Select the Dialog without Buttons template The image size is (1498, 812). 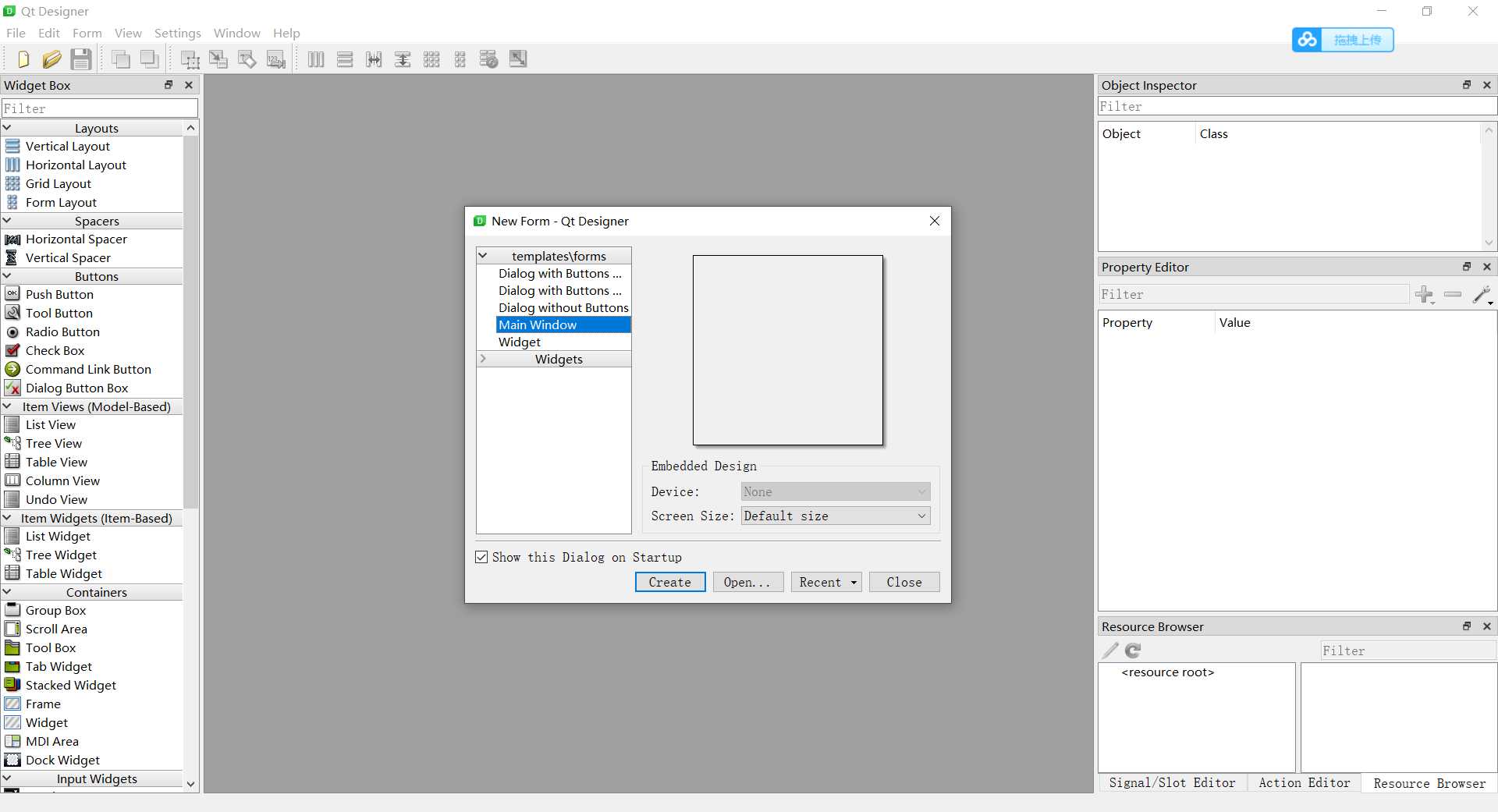coord(563,307)
